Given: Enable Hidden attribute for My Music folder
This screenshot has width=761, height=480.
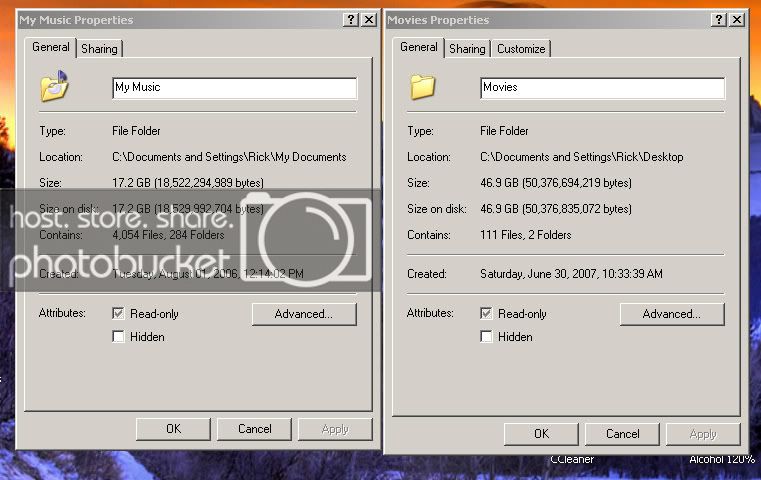Looking at the screenshot, I should [119, 337].
